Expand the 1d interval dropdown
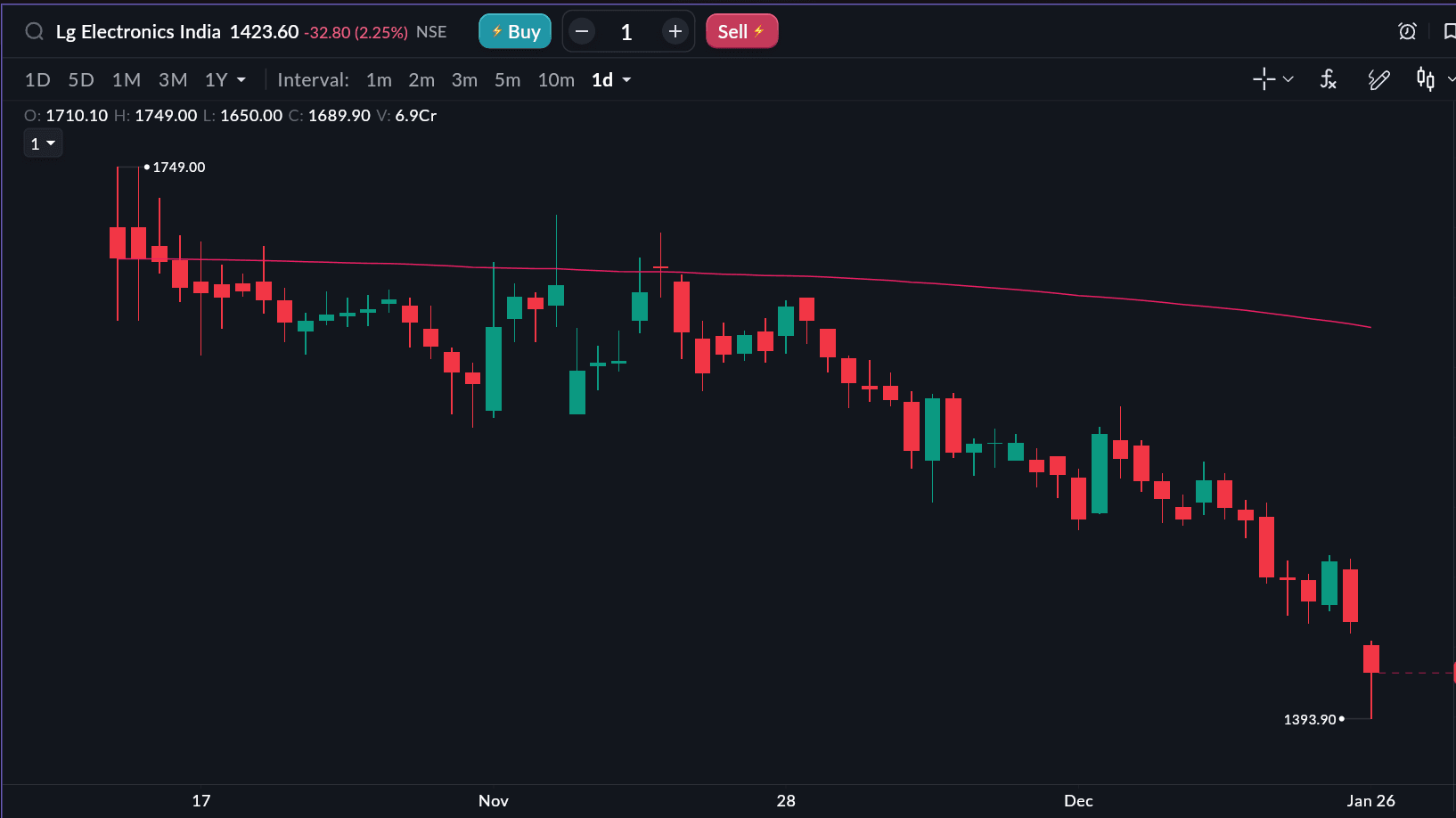Screen dimensions: 1456x818 (x=626, y=80)
